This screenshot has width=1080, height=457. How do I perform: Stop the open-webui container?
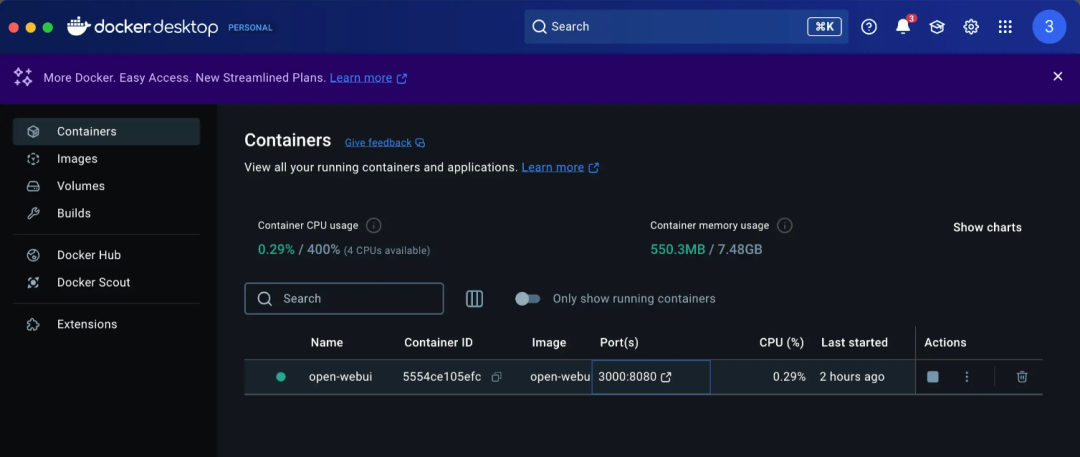click(933, 377)
